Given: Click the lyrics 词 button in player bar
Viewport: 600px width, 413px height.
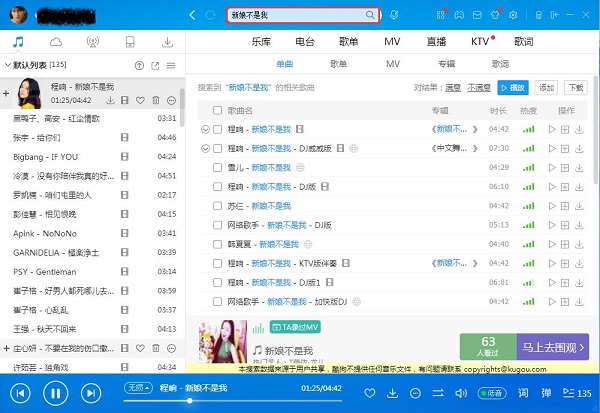Looking at the screenshot, I should pyautogui.click(x=522, y=392).
